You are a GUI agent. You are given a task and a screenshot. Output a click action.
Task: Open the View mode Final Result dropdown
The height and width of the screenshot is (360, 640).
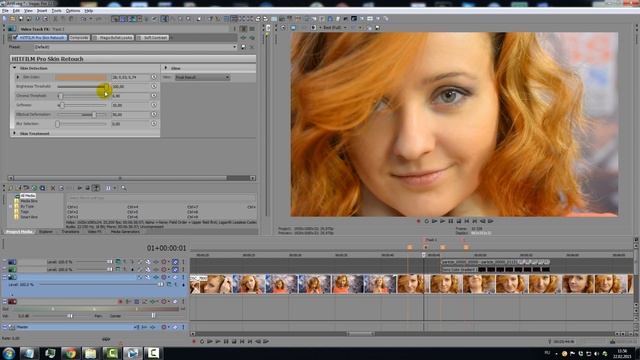[202, 77]
